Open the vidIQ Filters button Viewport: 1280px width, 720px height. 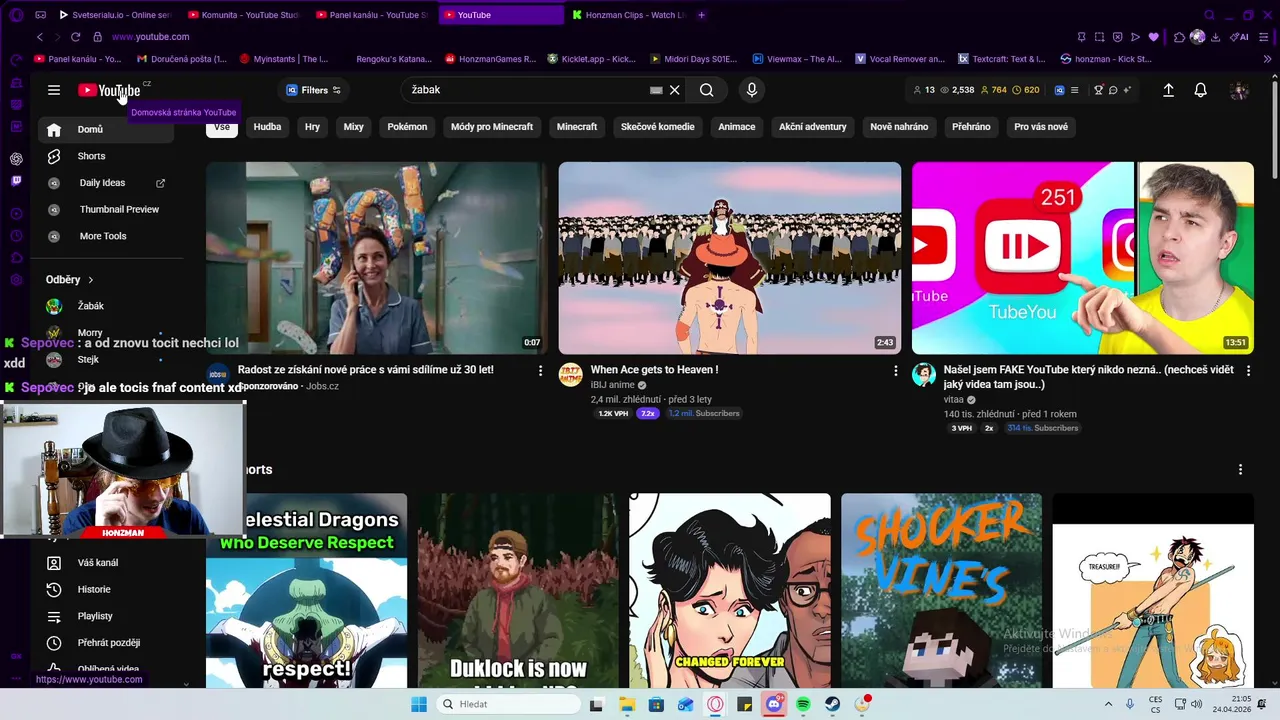tap(314, 90)
